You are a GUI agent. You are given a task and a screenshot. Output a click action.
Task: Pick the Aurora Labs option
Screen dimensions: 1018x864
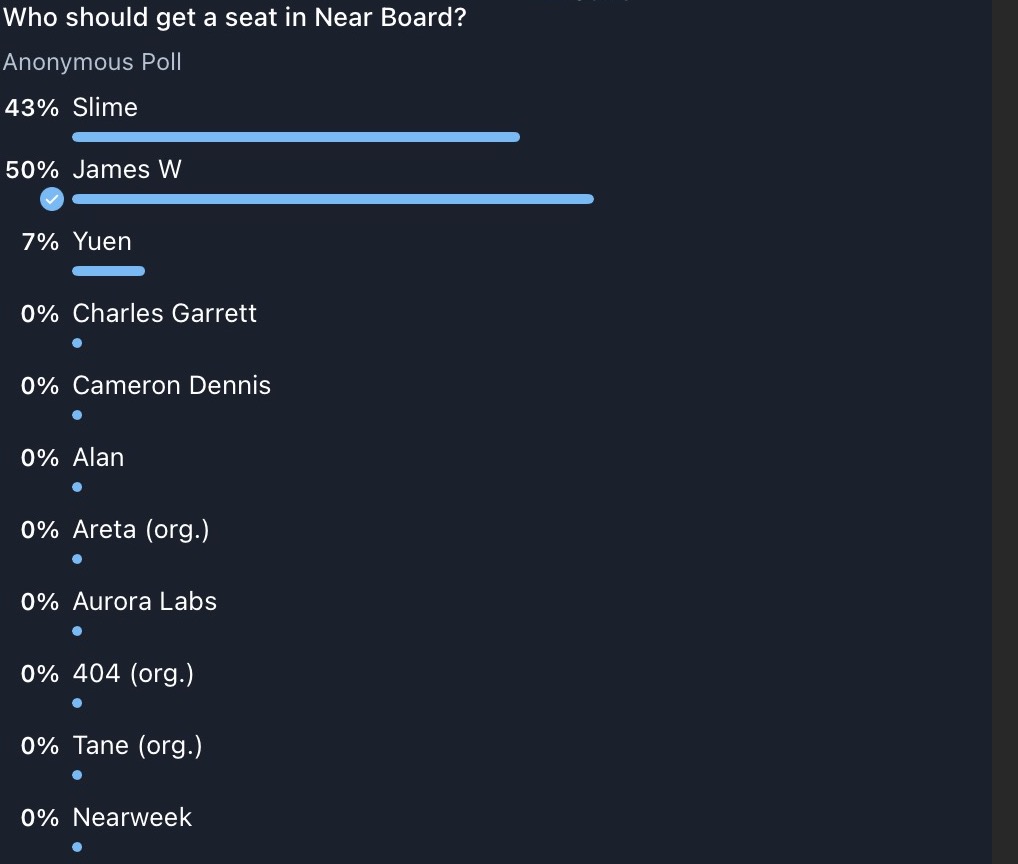(x=145, y=602)
